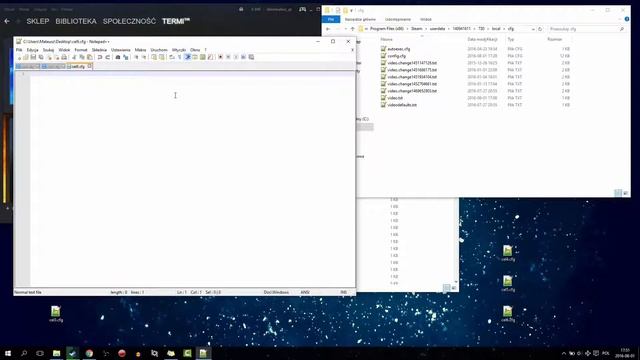Click the Print icon in Notepad++ toolbar
Image resolution: width=640 pixels, height=360 pixels.
tap(64, 57)
